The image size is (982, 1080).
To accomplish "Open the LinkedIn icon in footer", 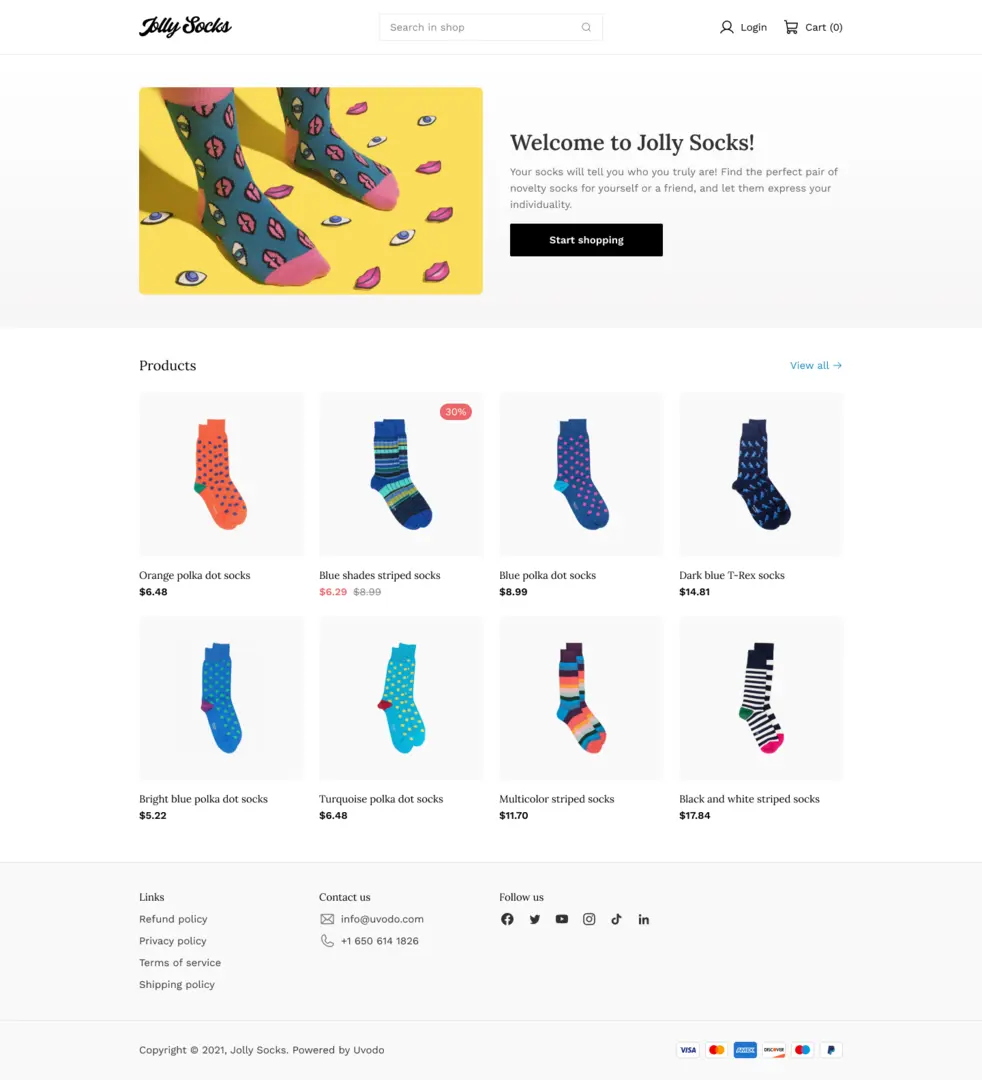I will click(x=643, y=919).
